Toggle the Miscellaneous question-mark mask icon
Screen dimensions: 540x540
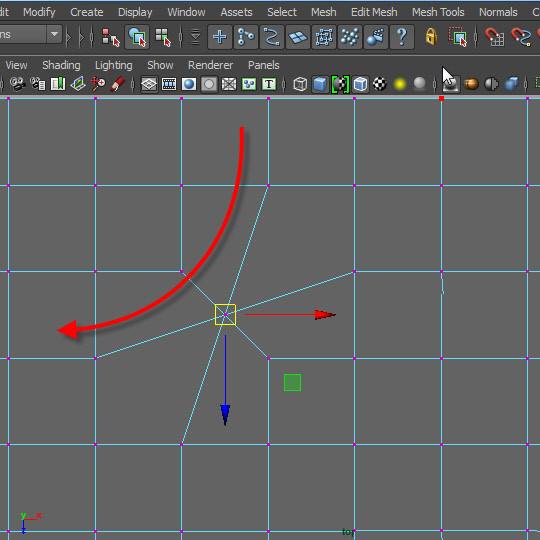pyautogui.click(x=402, y=37)
